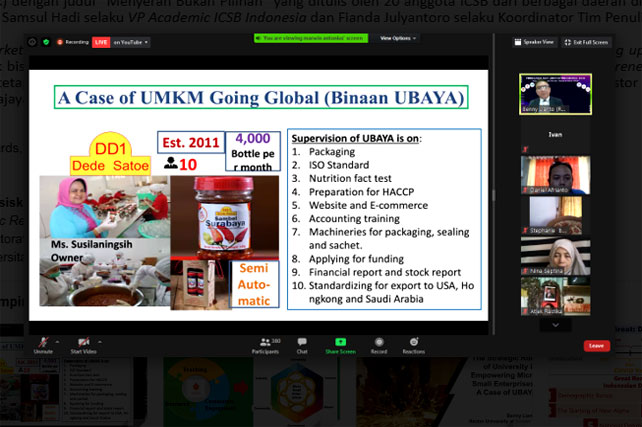Click the meeting info icon
The width and height of the screenshot is (642, 427).
[x=32, y=42]
